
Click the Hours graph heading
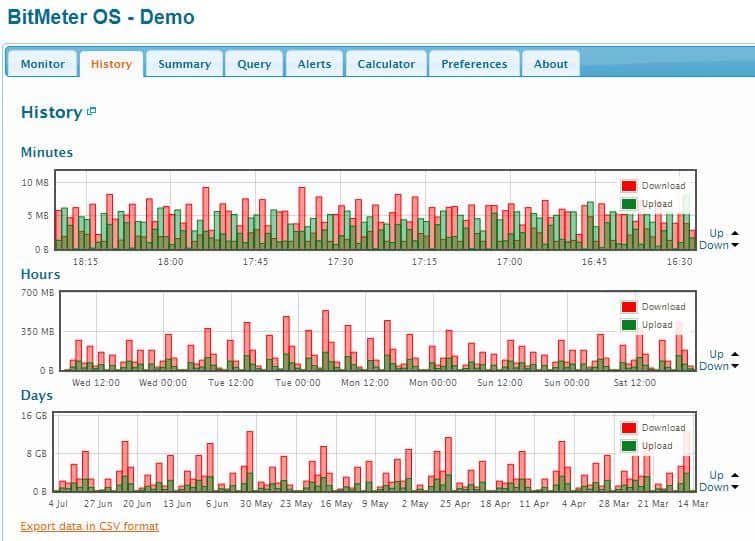point(40,274)
